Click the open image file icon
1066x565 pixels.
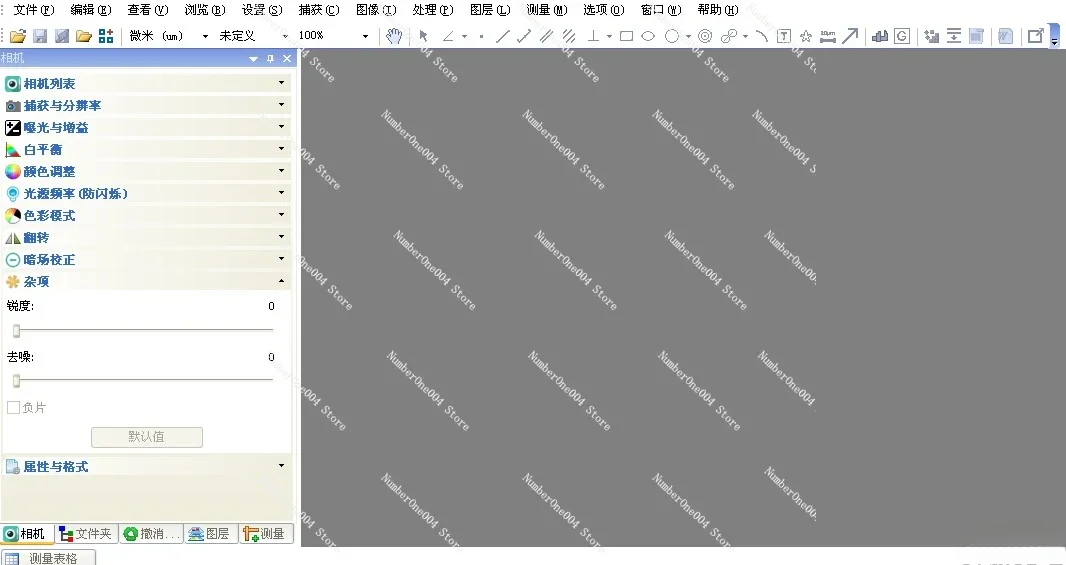point(18,36)
